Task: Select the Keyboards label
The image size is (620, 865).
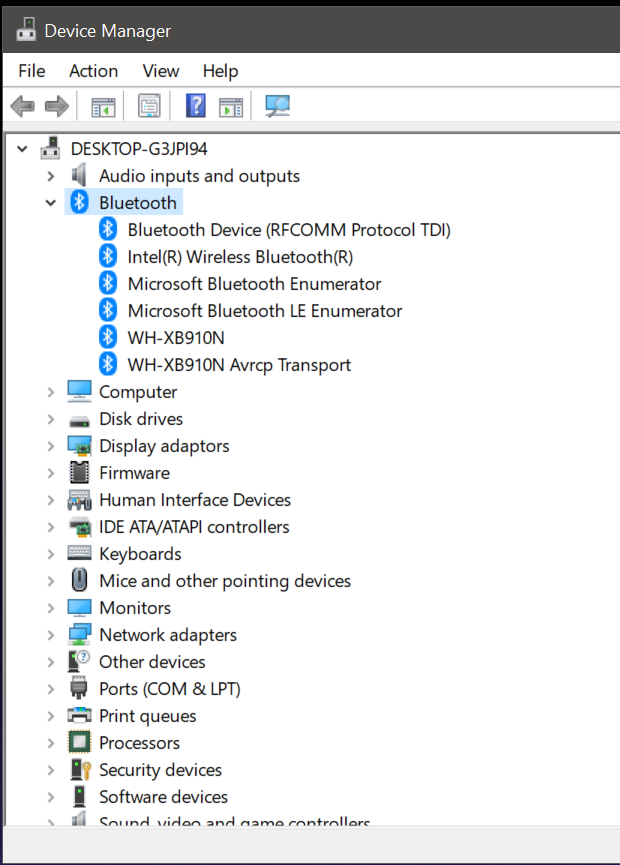Action: [x=140, y=553]
